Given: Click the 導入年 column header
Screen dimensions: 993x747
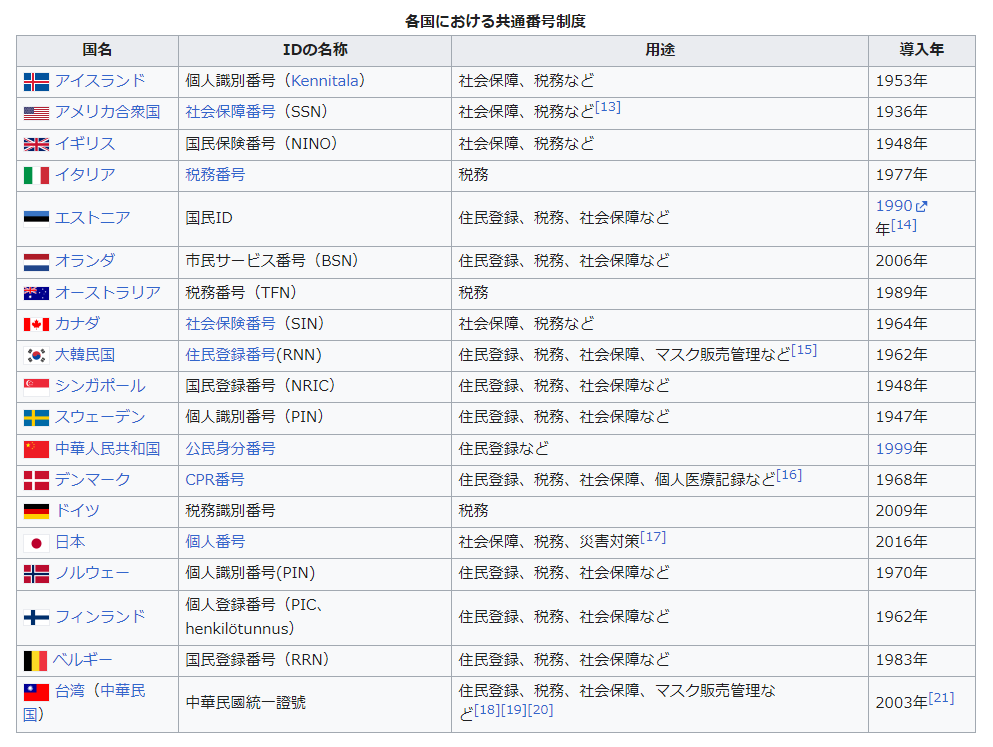Looking at the screenshot, I should coord(921,50).
